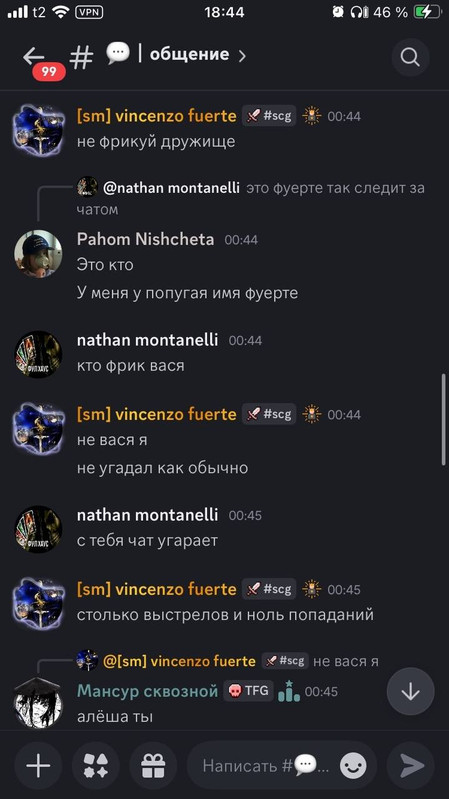Tap the #scg tag on vincenzo's first message

coord(270,116)
